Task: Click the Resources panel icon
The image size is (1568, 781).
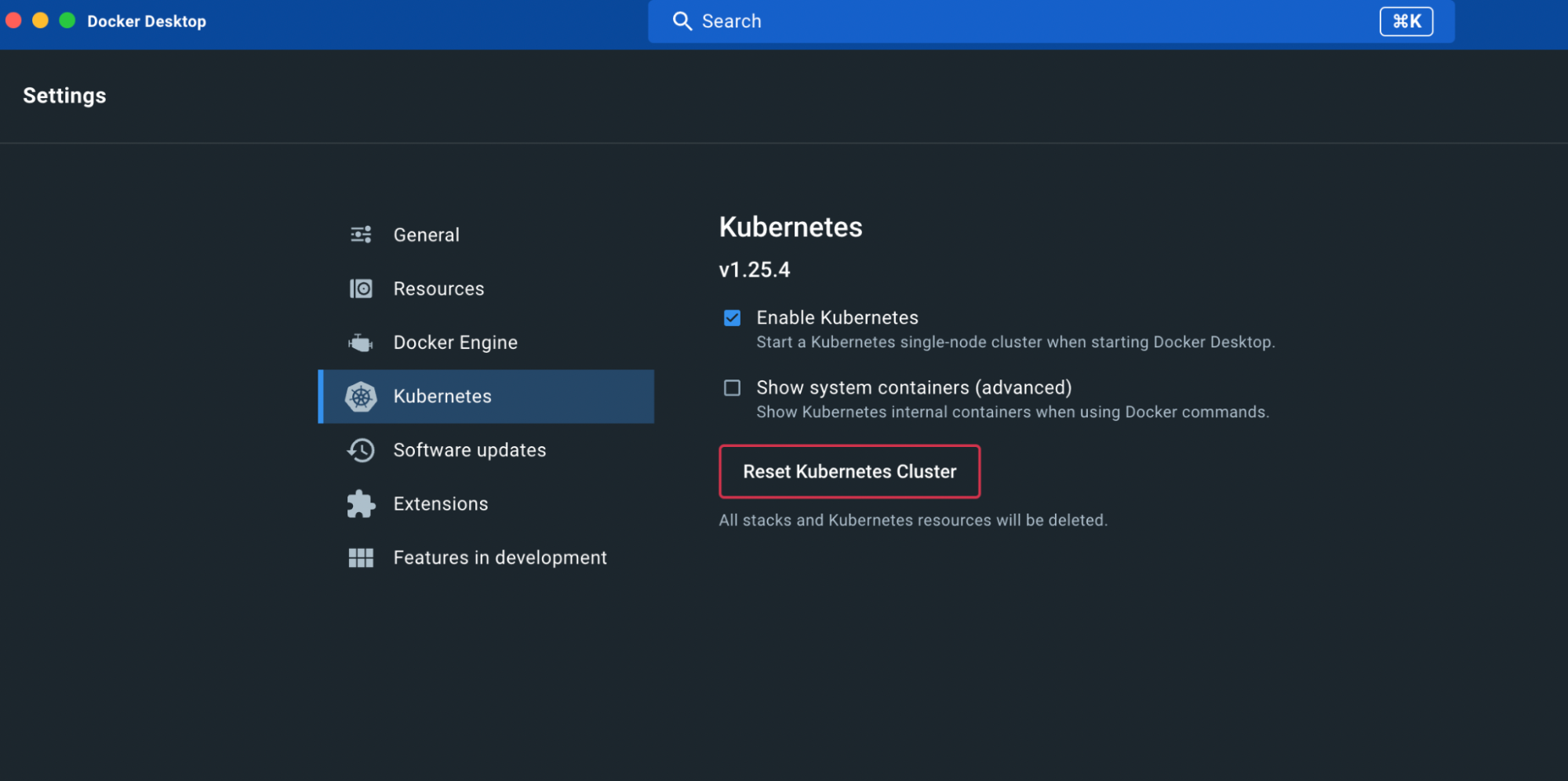Action: click(360, 288)
